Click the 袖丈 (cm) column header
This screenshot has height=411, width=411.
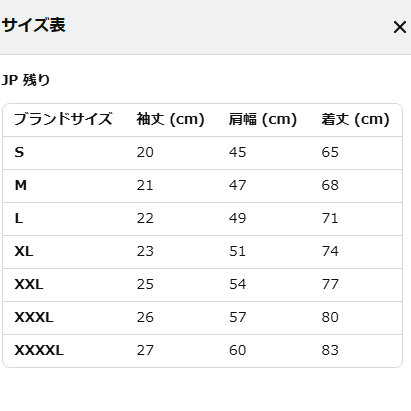tap(170, 119)
